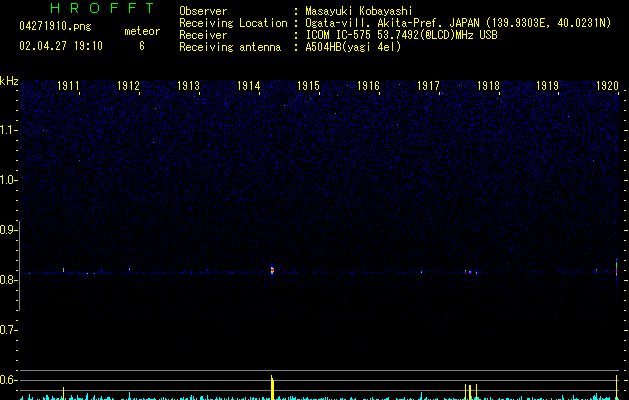Click the gray vertical range bar near 0.8 kHz
The height and width of the screenshot is (400, 629).
click(x=19, y=265)
